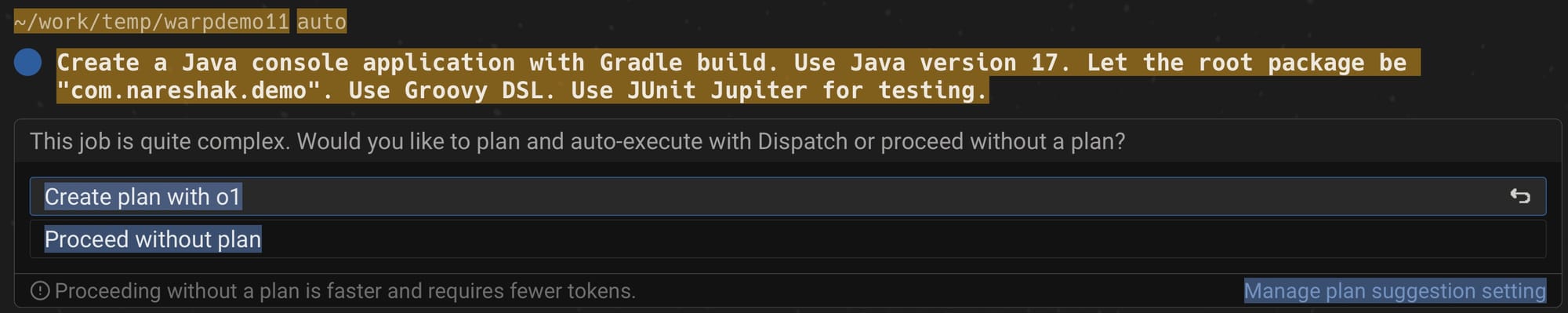Click the blue circle prompt indicator
Image resolution: width=1568 pixels, height=313 pixels.
point(28,62)
